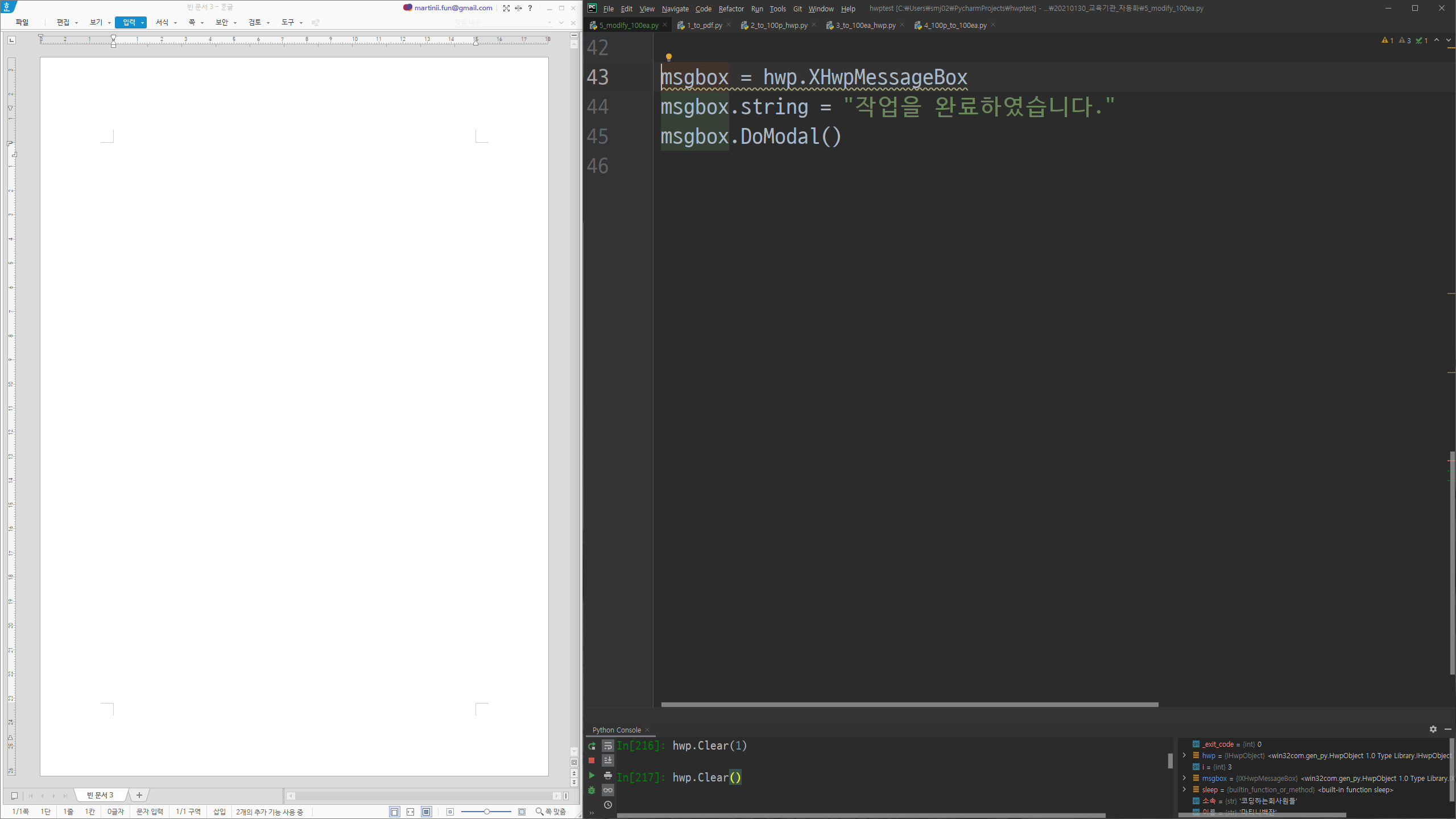The height and width of the screenshot is (819, 1456).
Task: Open the Refactor menu in PyCharm
Action: pos(731,9)
